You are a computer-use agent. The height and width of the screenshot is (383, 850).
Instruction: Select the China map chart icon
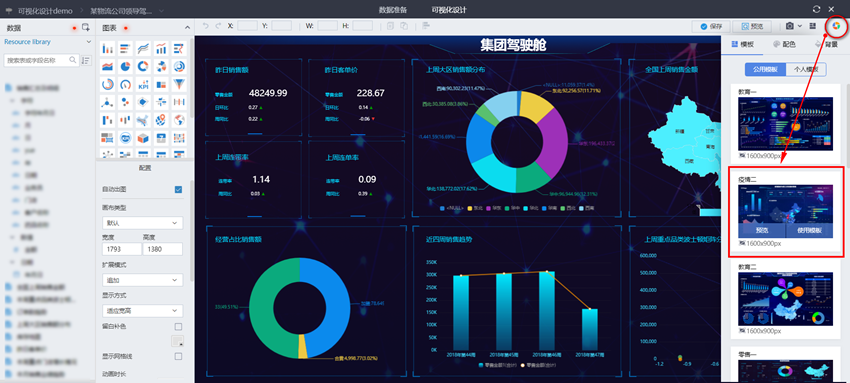[x=143, y=120]
